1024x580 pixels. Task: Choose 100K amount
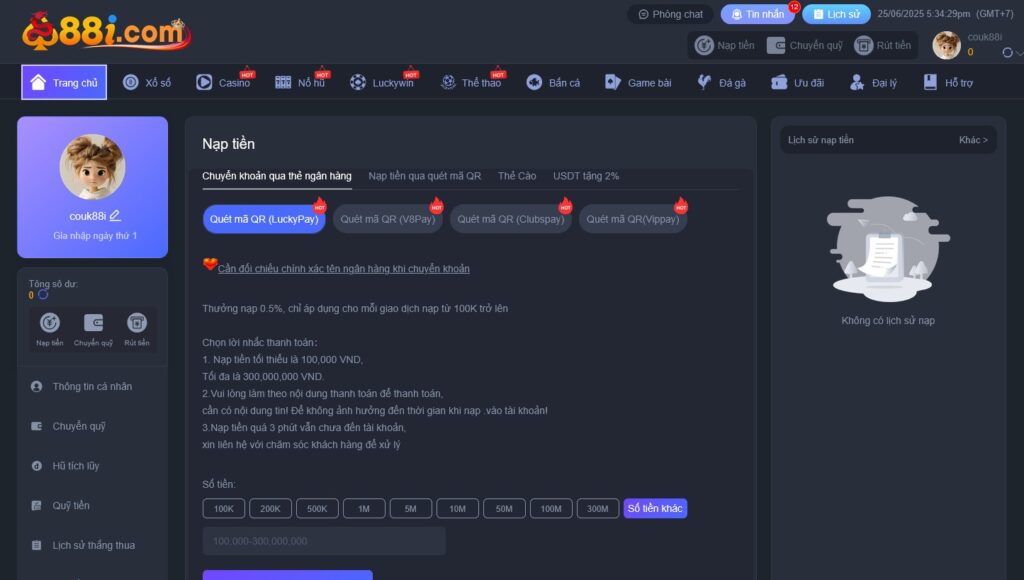point(223,509)
